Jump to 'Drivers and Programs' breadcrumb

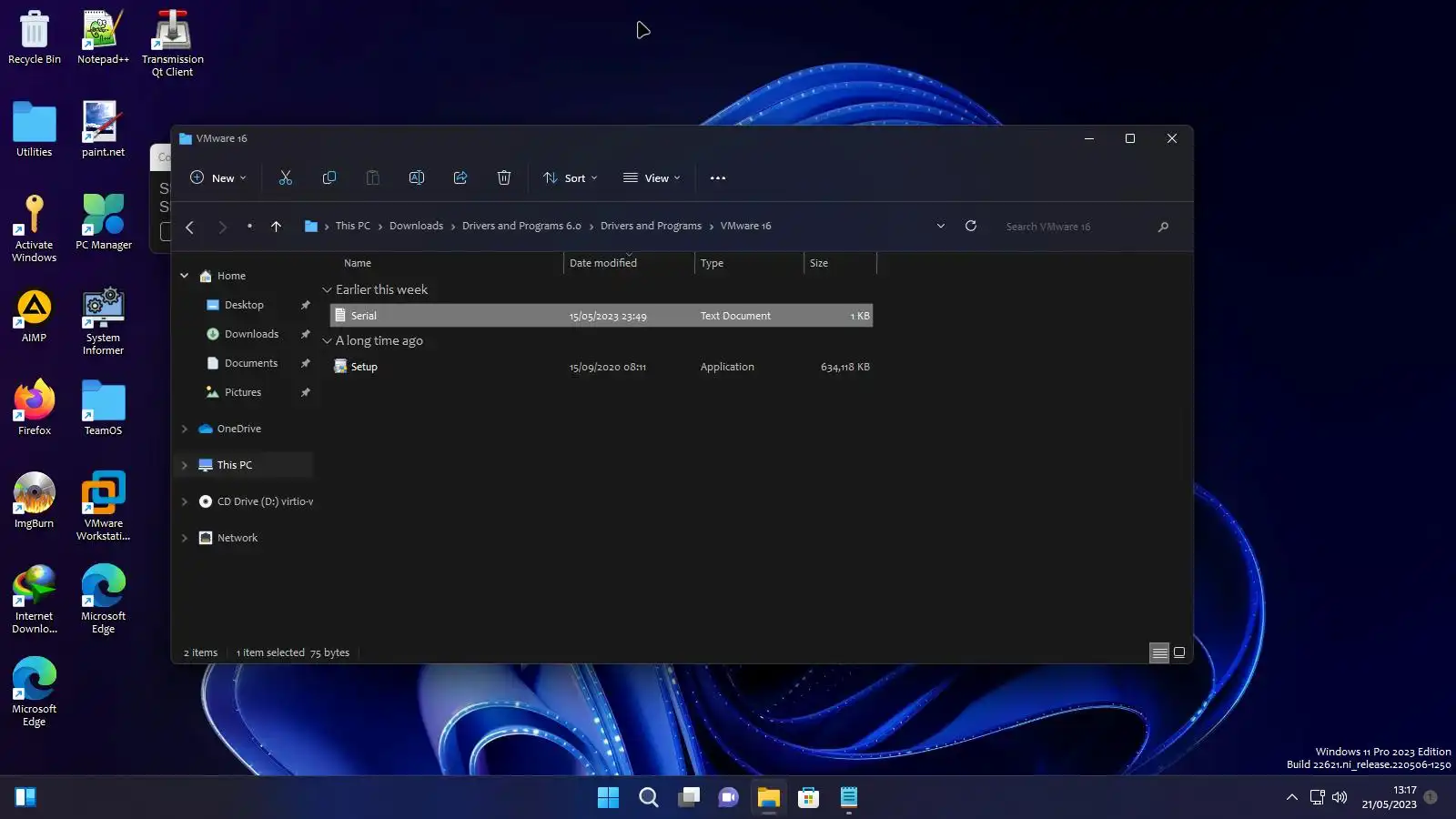pyautogui.click(x=651, y=227)
